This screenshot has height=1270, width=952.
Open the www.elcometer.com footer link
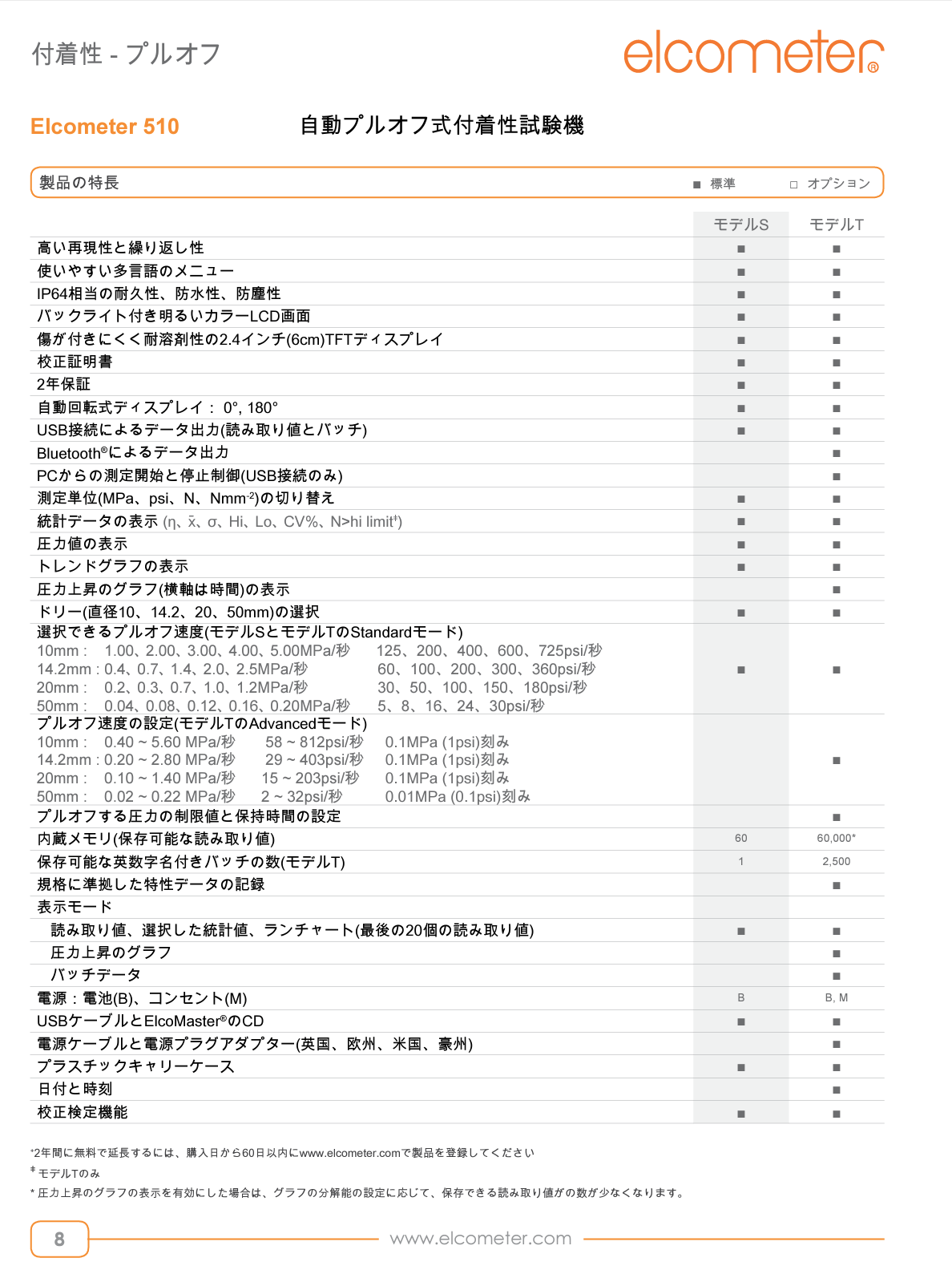(481, 1238)
